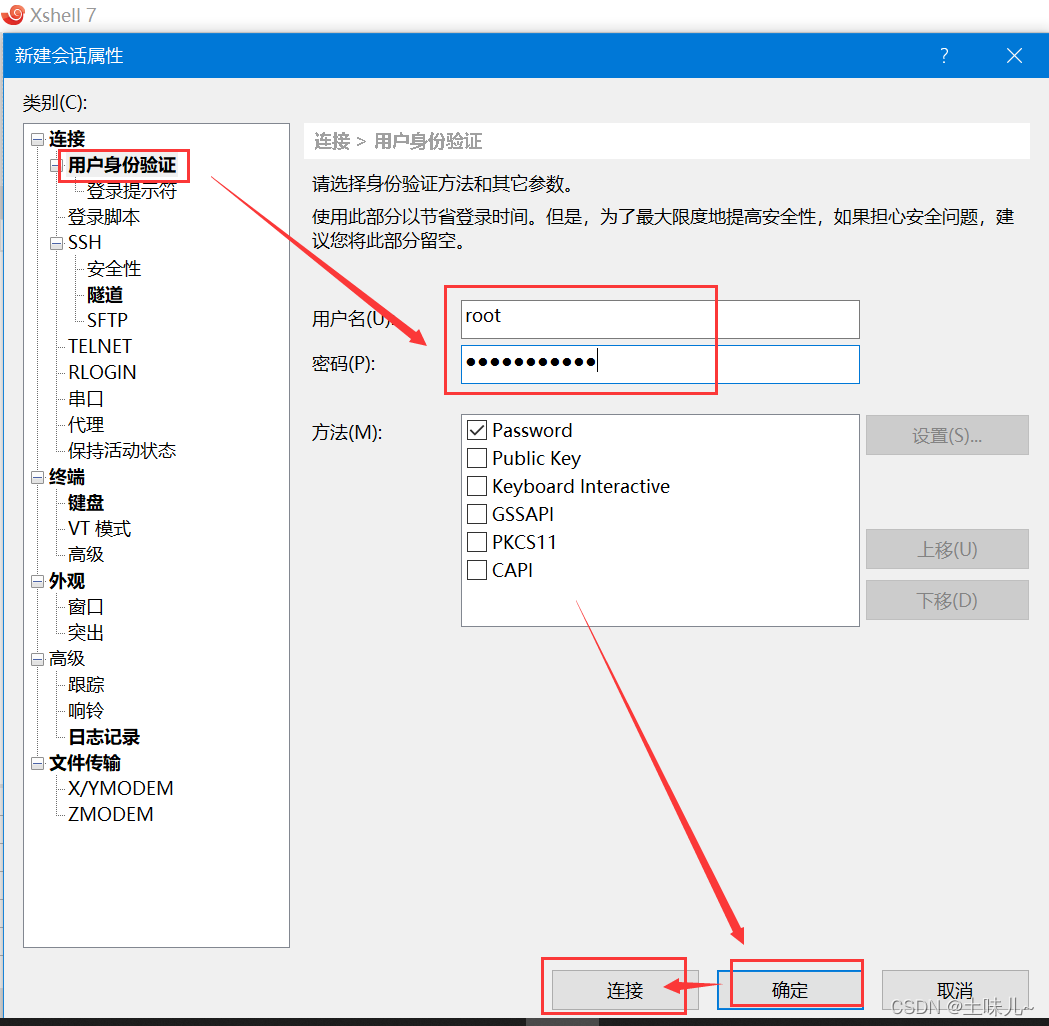Select the 连接 root category
The width and height of the screenshot is (1049, 1026).
(67, 139)
